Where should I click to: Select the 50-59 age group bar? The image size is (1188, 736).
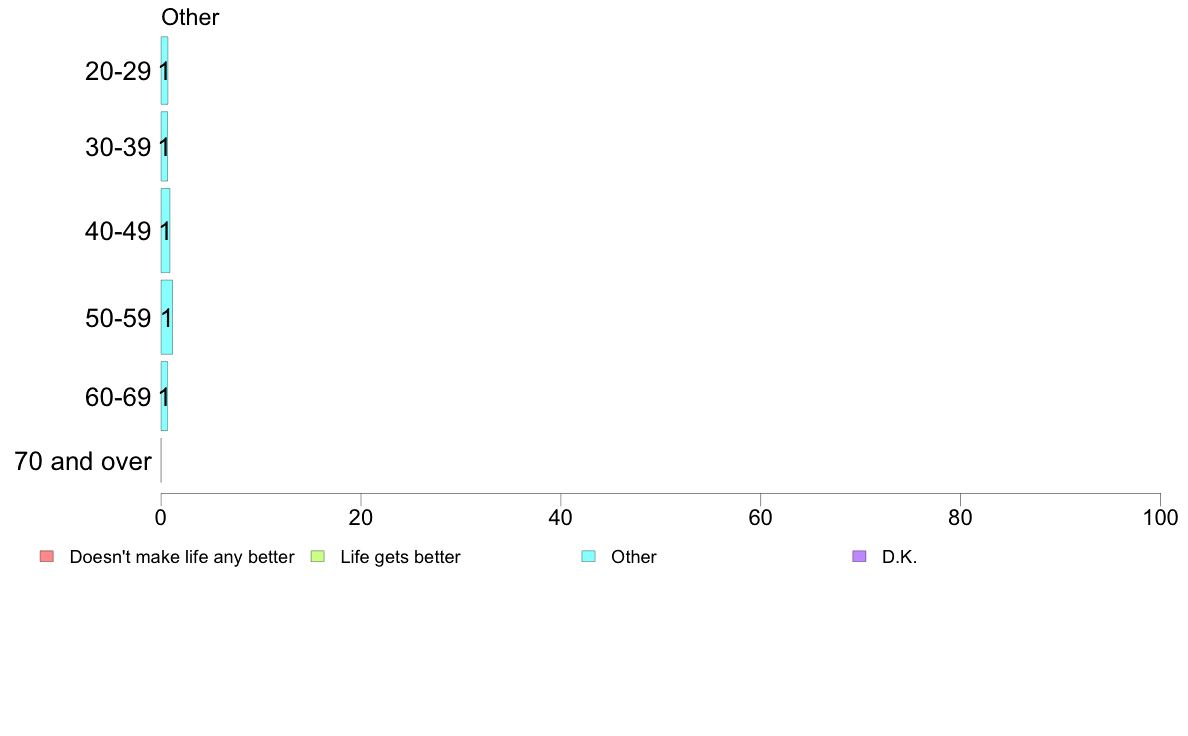coord(167,317)
